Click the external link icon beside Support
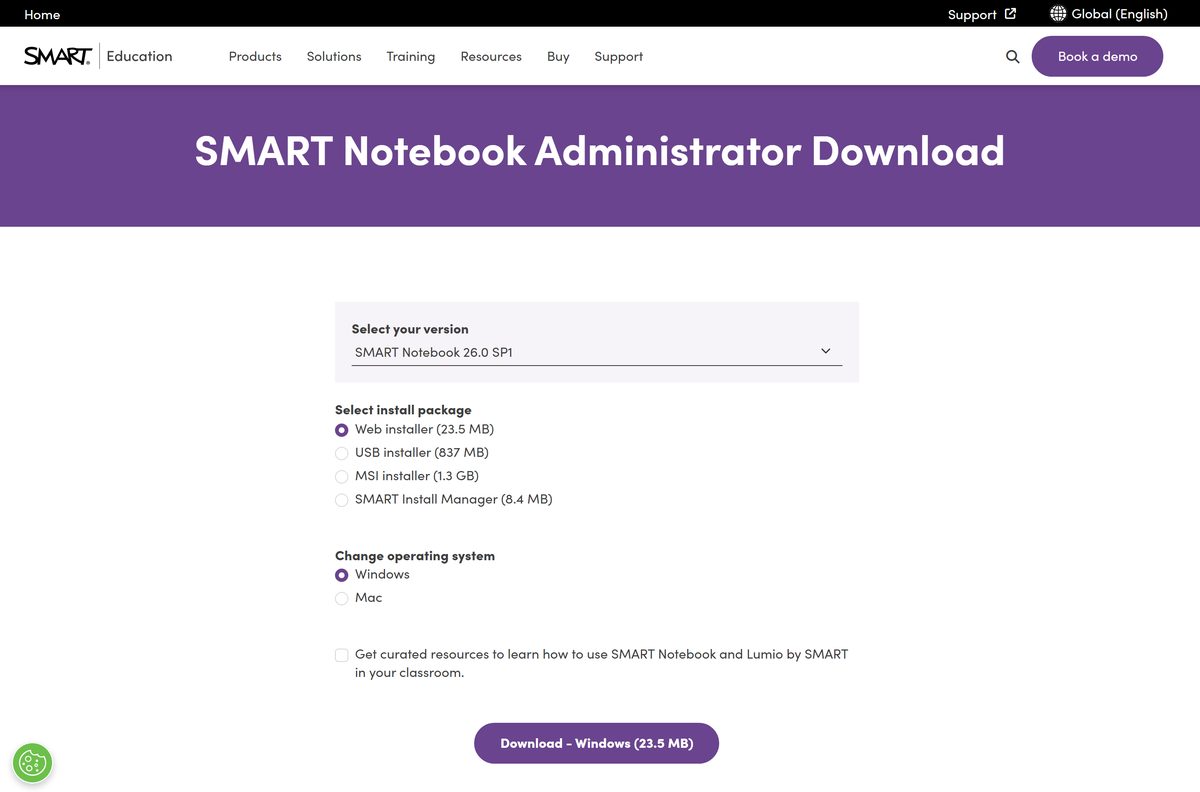The image size is (1200, 792). [x=1010, y=14]
